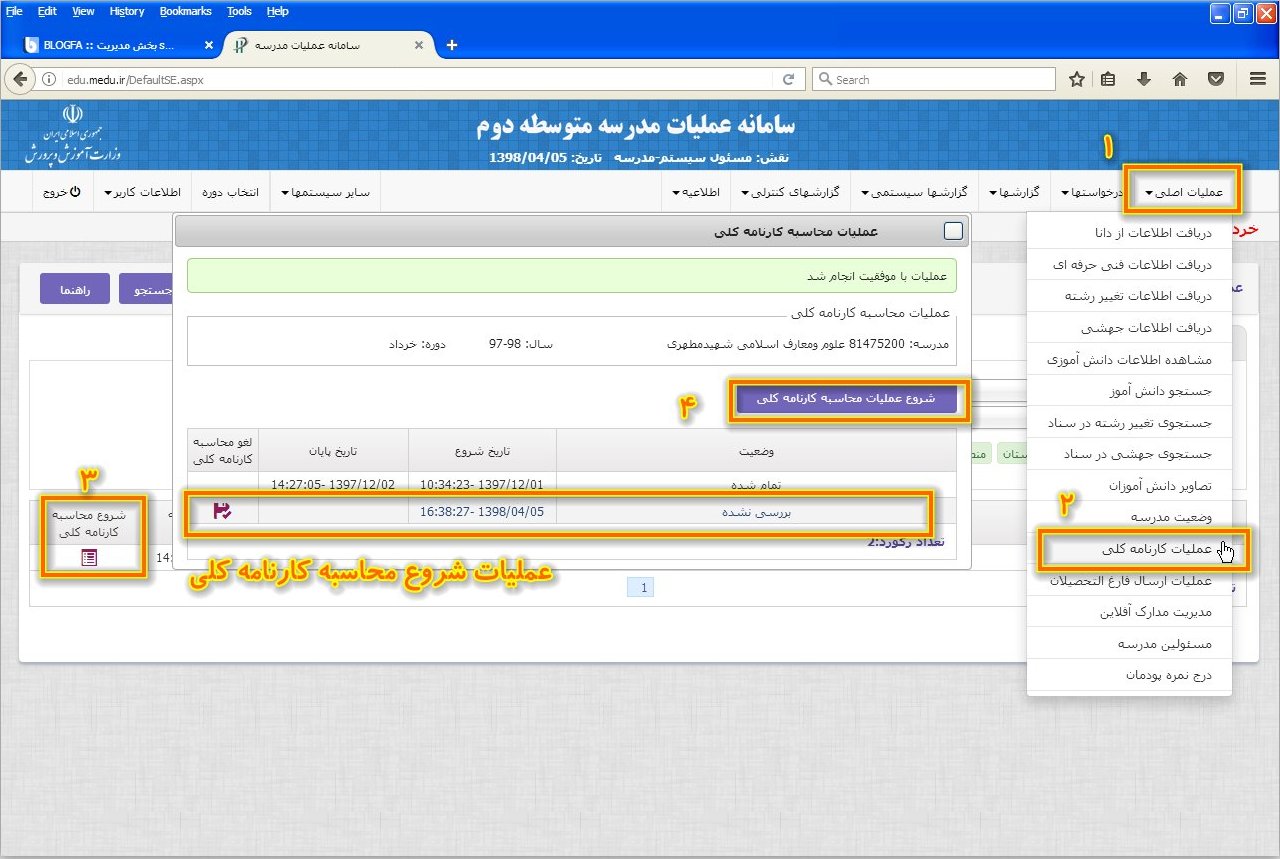1280x859 pixels.
Task: Open the گزارشهای سیستمی dropdown
Action: 915,191
